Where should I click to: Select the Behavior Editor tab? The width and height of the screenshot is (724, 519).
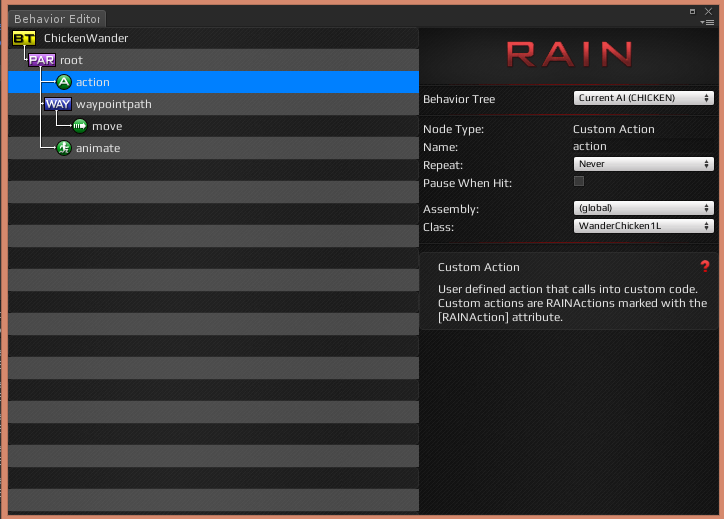click(x=57, y=19)
